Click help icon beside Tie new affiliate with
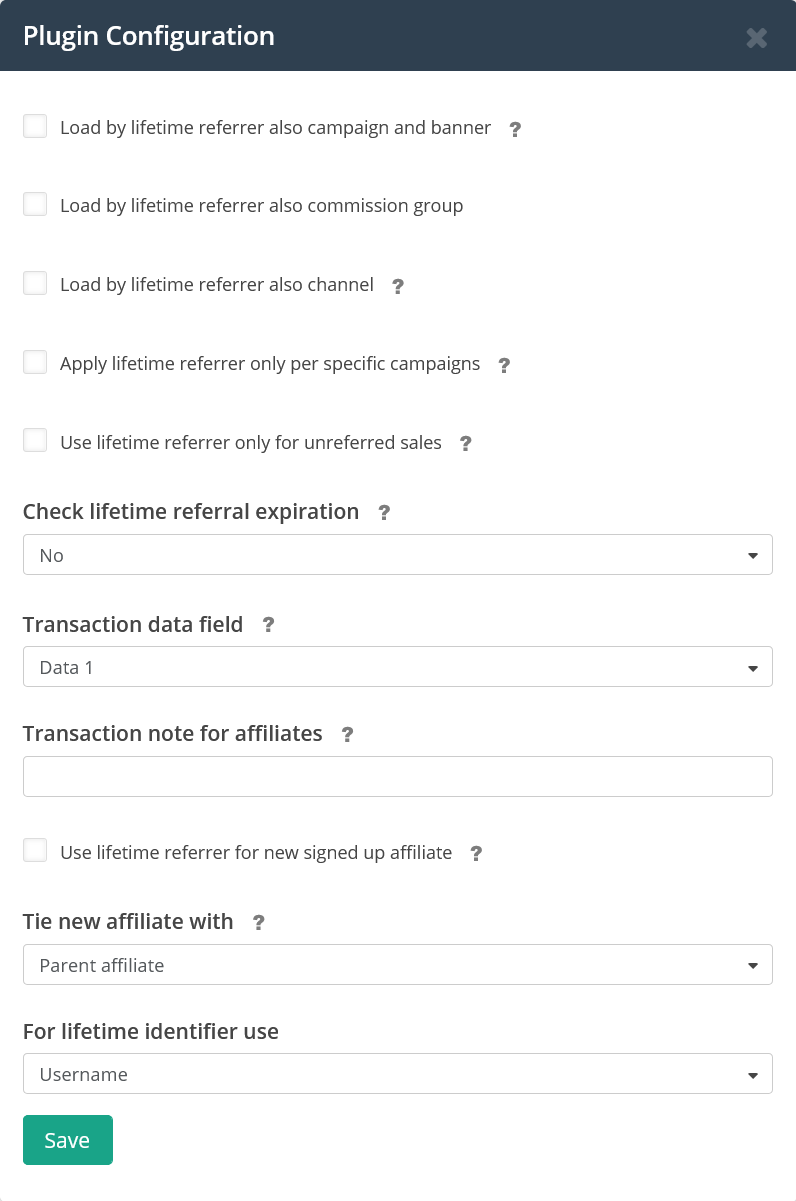Screen dimensions: 796x1201 (x=258, y=923)
